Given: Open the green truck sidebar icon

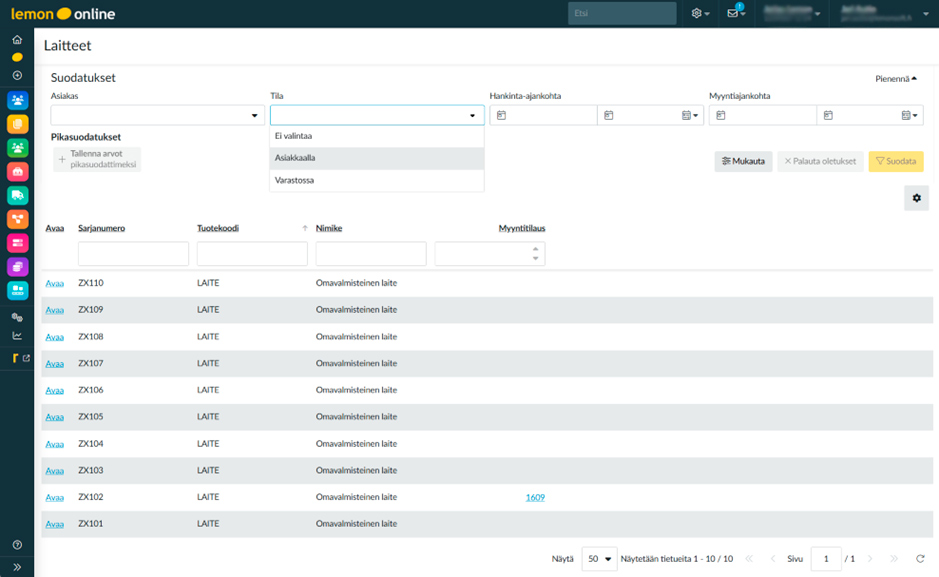Looking at the screenshot, I should 17,195.
